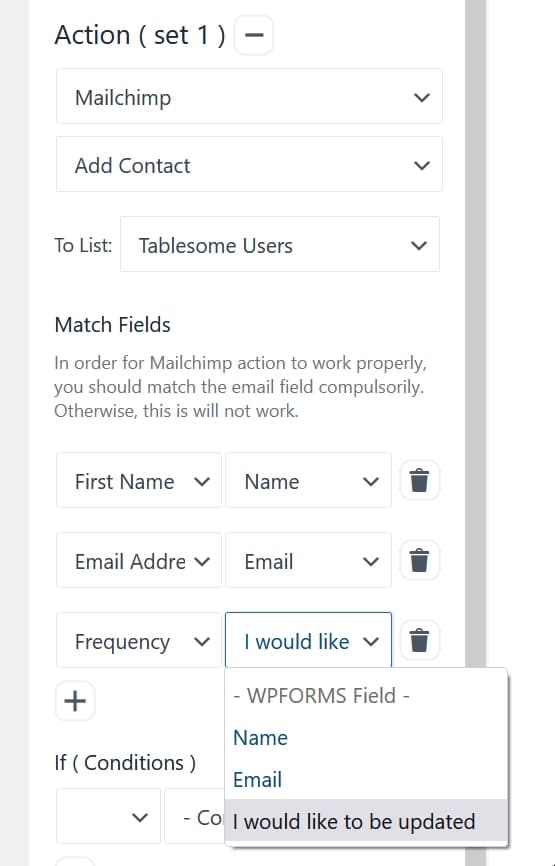
Task: Open the Tablesome Users list dropdown
Action: click(x=280, y=244)
